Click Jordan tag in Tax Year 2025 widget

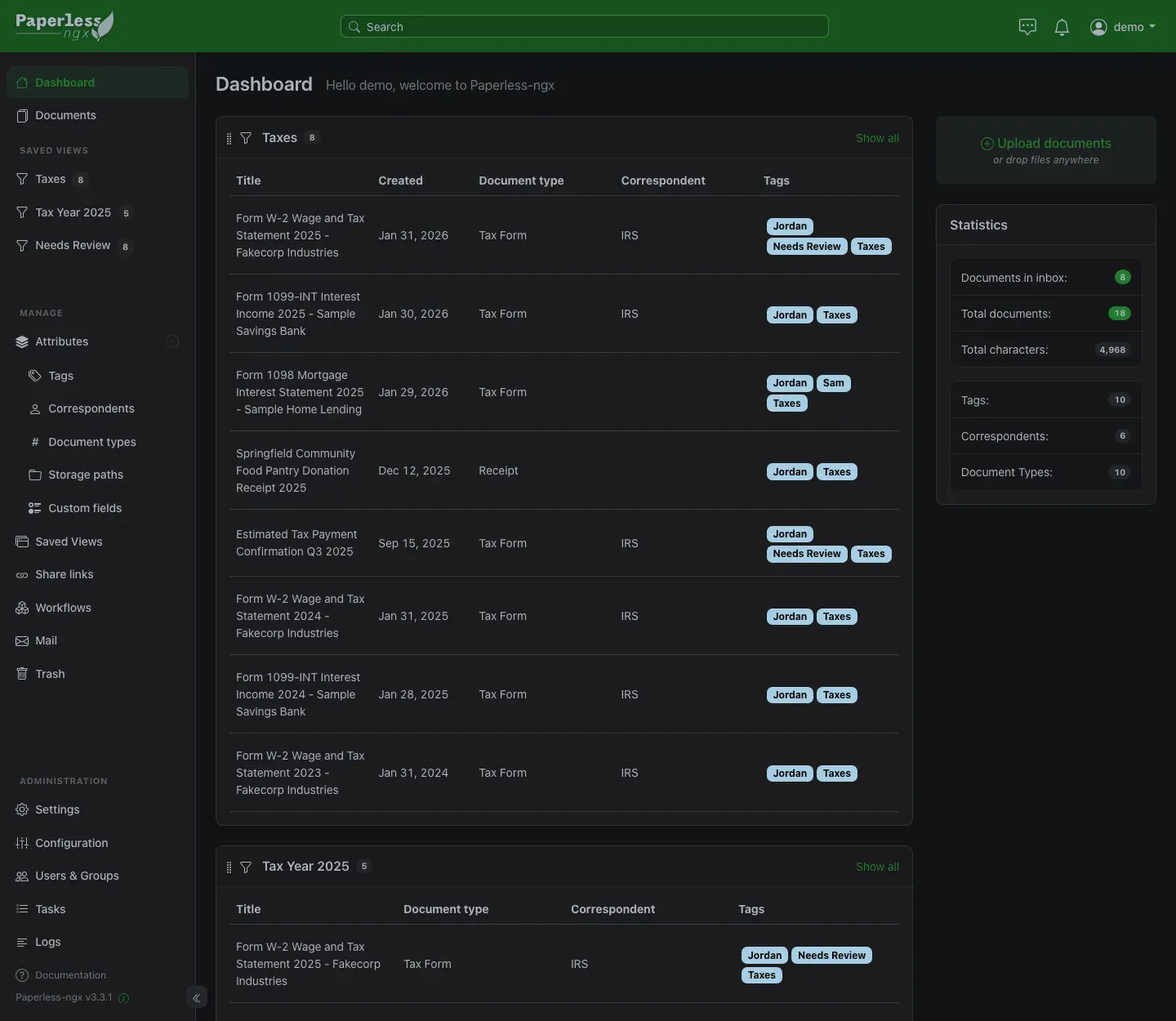tap(764, 956)
